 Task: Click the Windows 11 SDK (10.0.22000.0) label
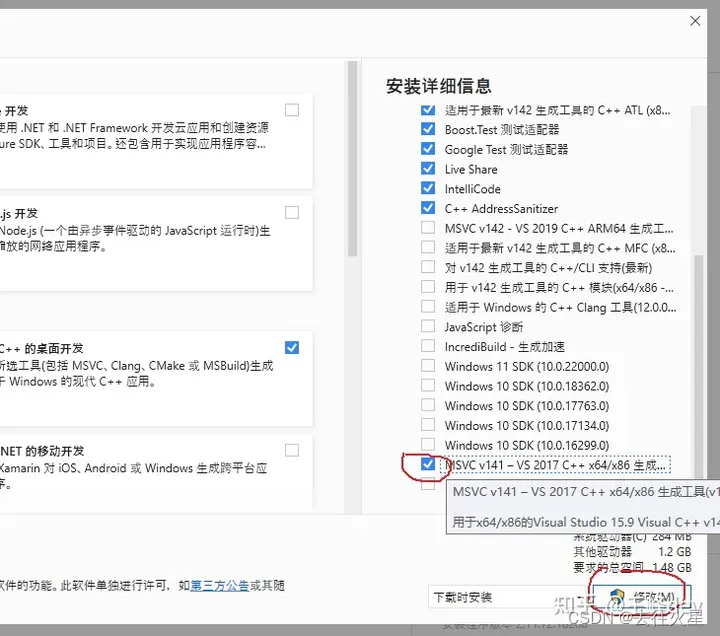tap(527, 366)
